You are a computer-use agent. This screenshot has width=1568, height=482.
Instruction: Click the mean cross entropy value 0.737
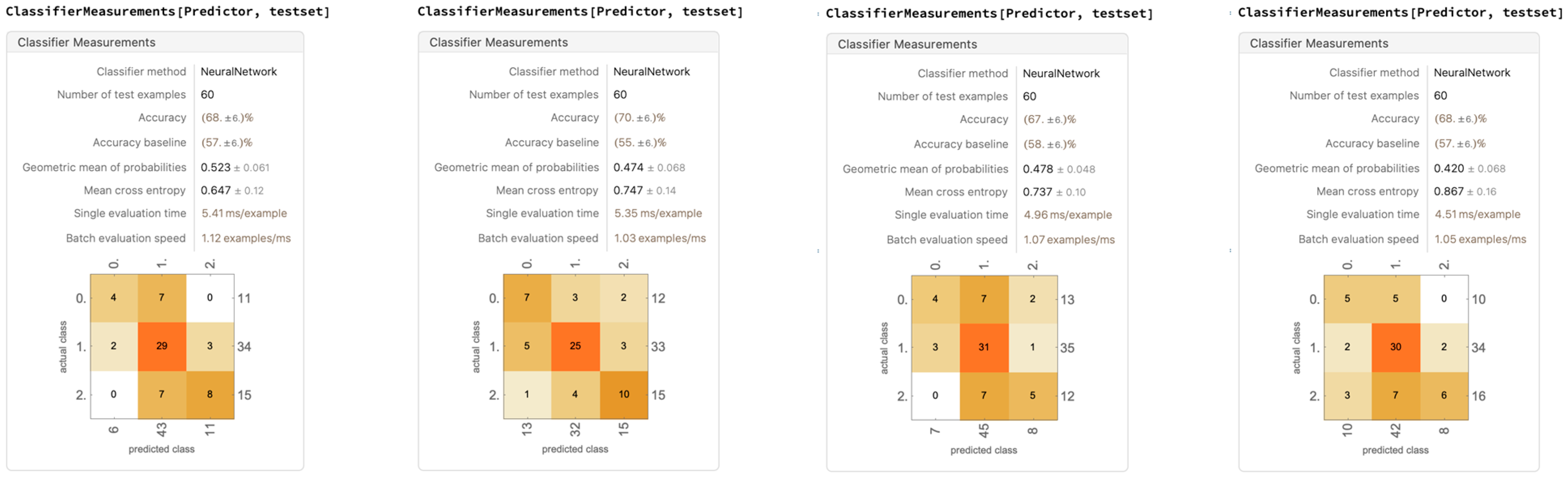point(1037,192)
